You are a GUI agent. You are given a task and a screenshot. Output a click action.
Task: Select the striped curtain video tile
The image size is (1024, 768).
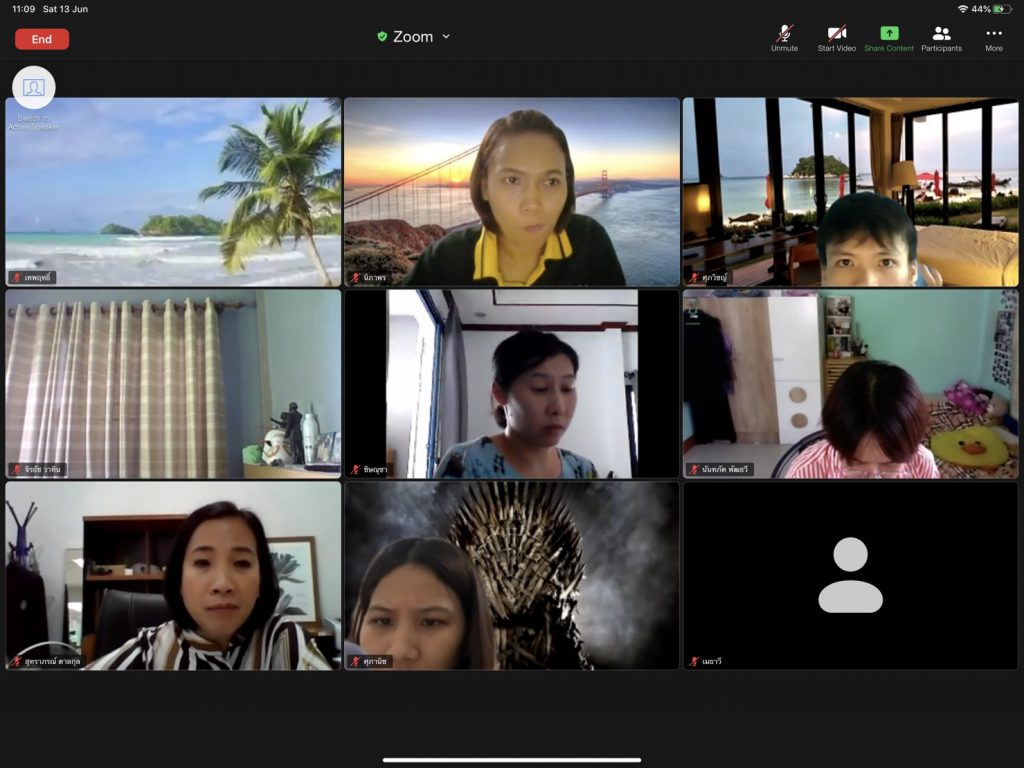point(173,384)
